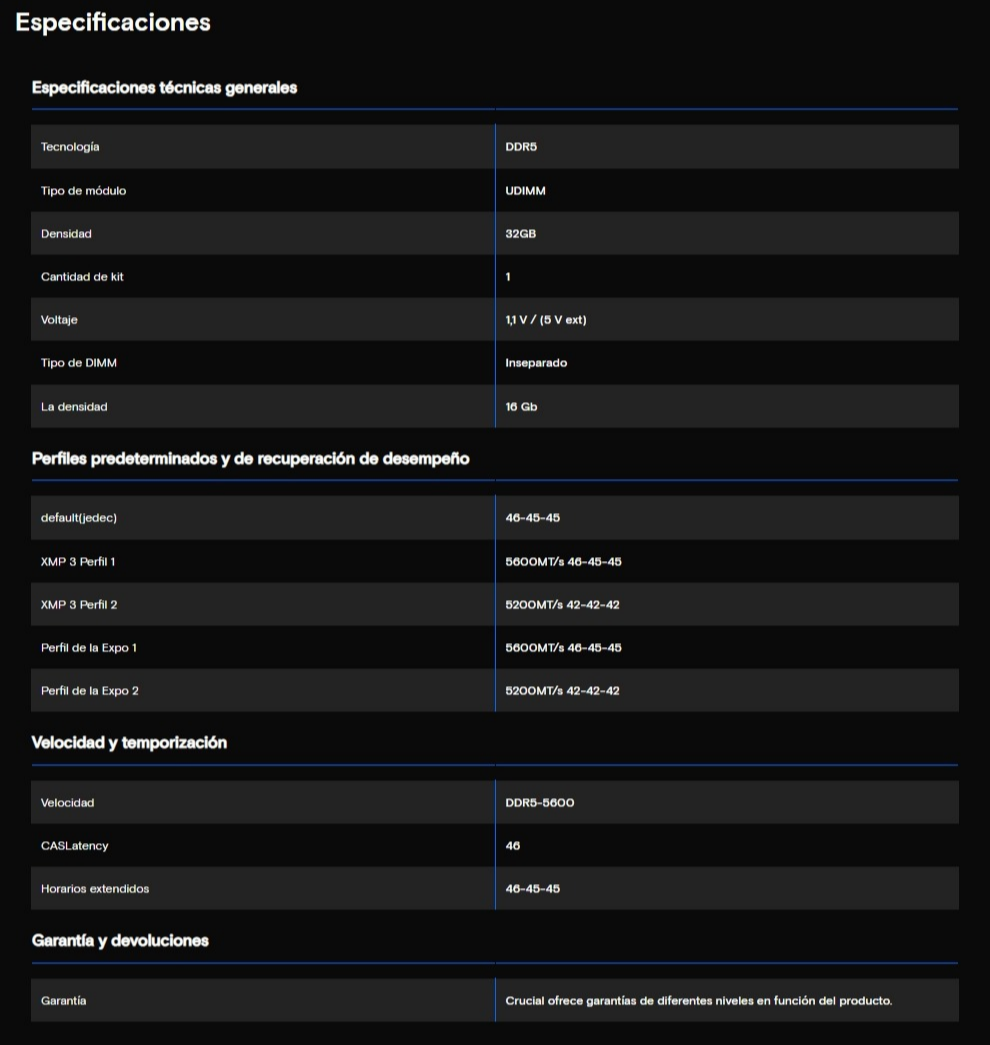Click the XMP 3 Perfil 1 label
This screenshot has width=990, height=1045.
(x=78, y=562)
